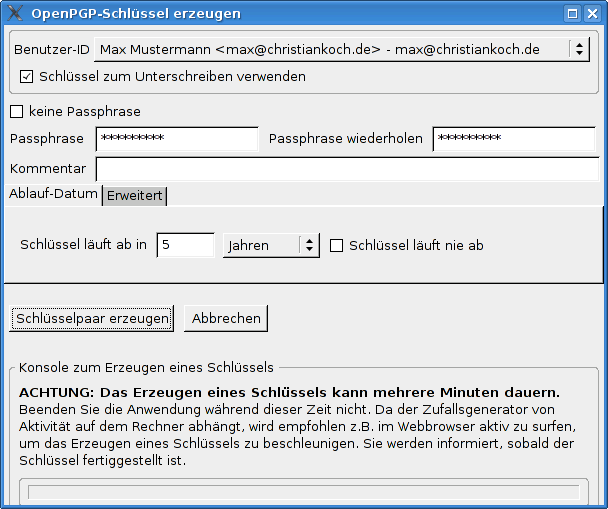608x509 pixels.
Task: Focus the Passphrase input field
Action: coord(177,139)
